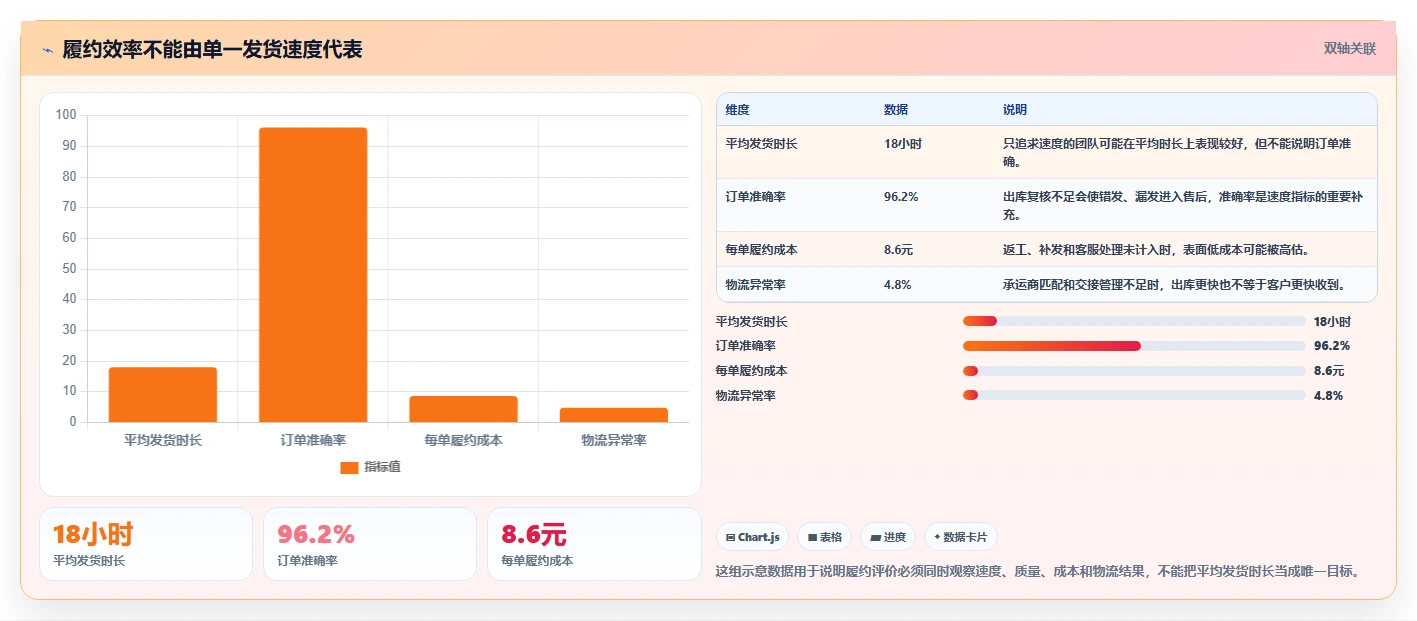The image size is (1417, 621).
Task: Click the 物流异常率 progress bar
Action: 1134,395
